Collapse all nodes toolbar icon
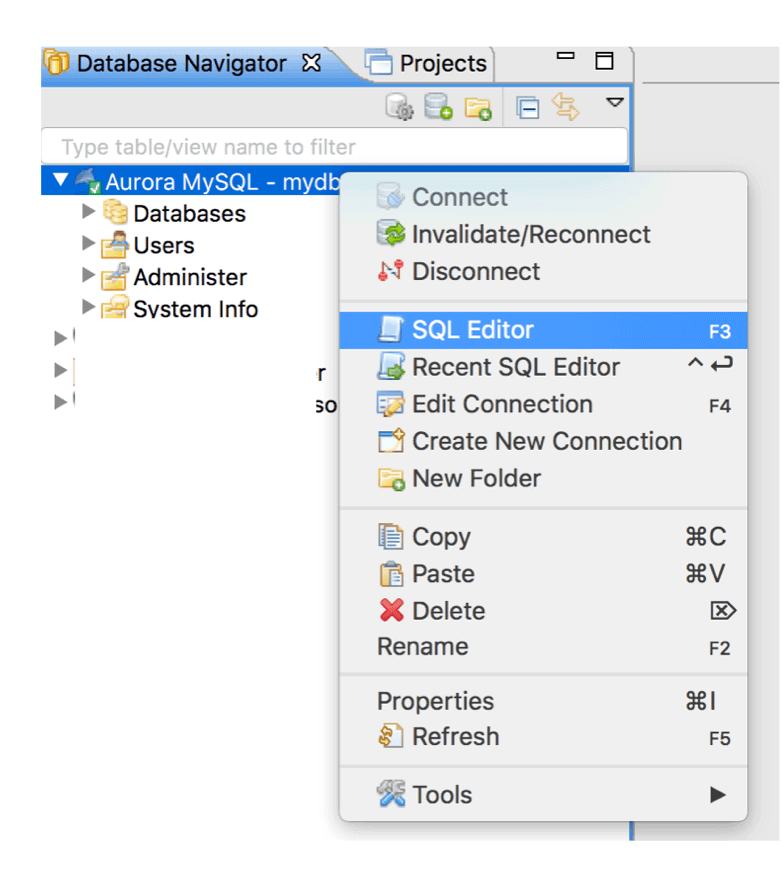Viewport: 783px width, 880px height. point(528,108)
